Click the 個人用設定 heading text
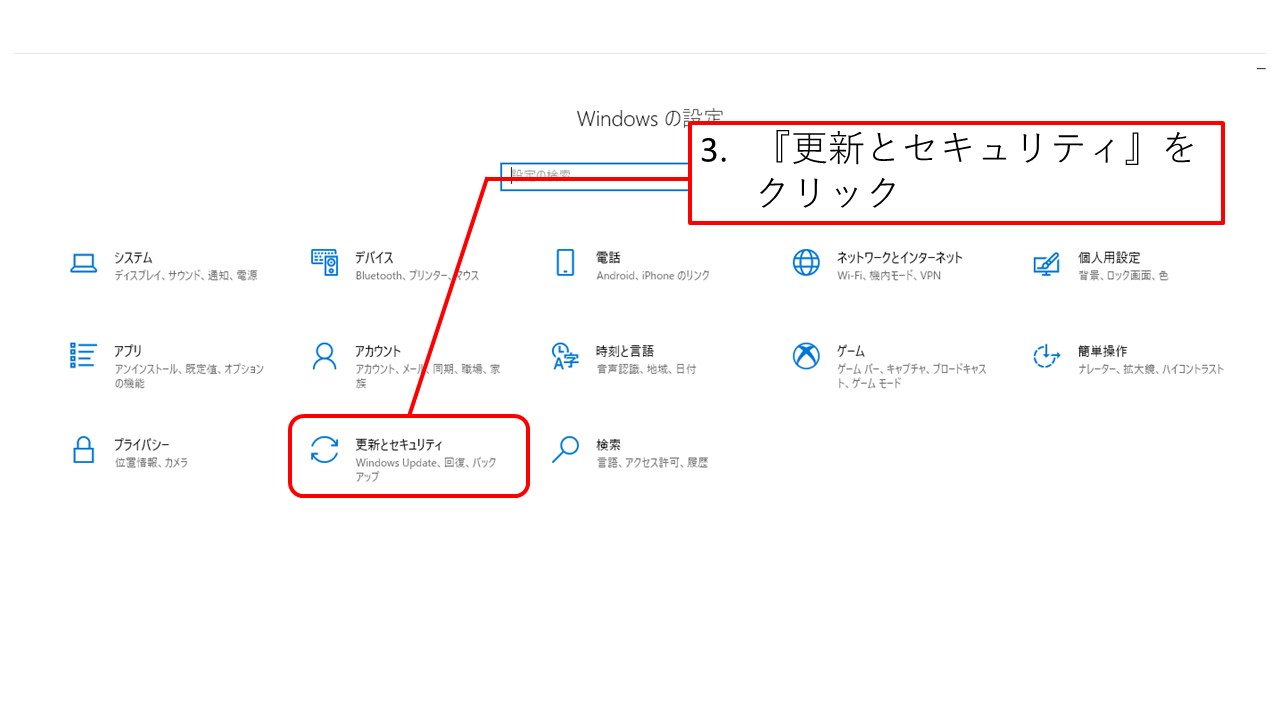1280x720 pixels. [x=1108, y=257]
